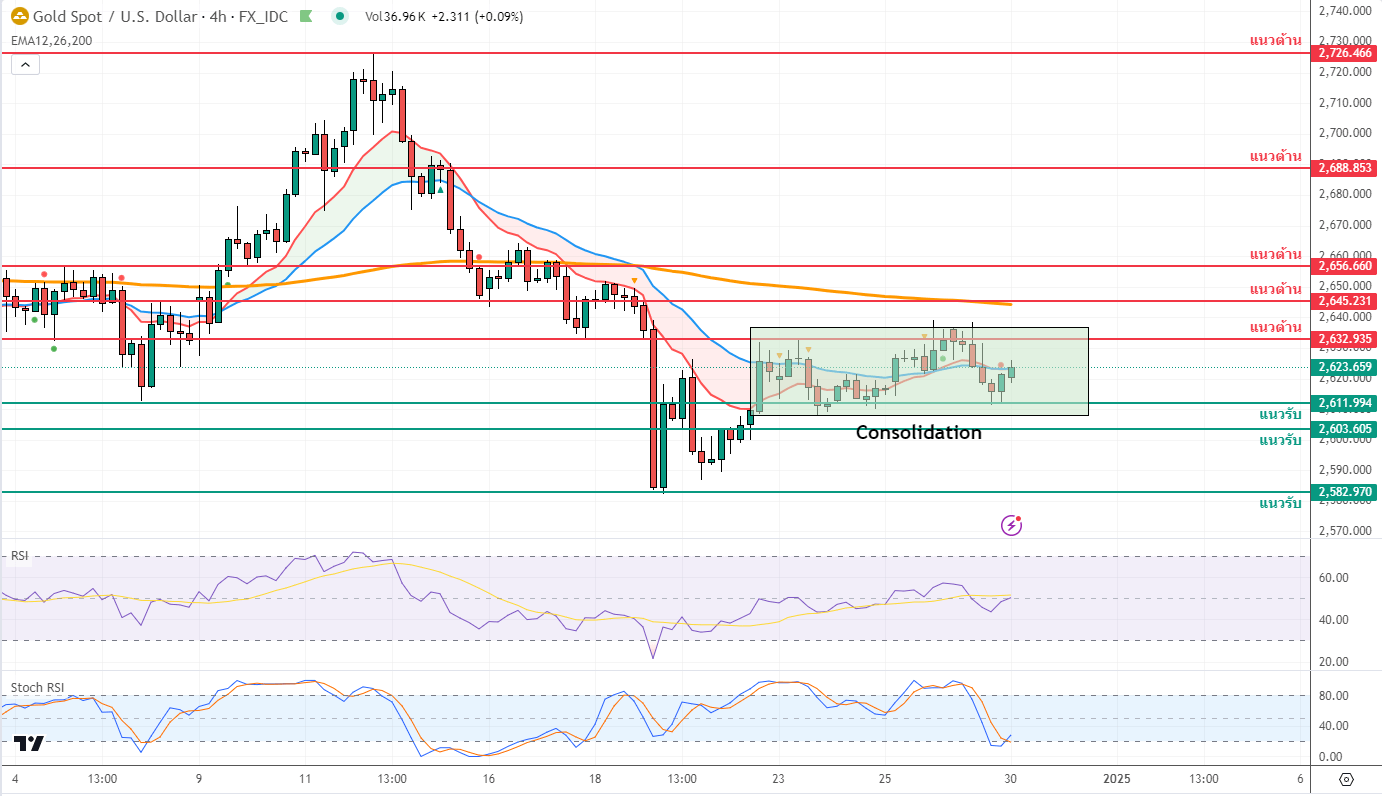The image size is (1382, 796).
Task: Click the 2,632.935 red price tag
Action: [1345, 339]
